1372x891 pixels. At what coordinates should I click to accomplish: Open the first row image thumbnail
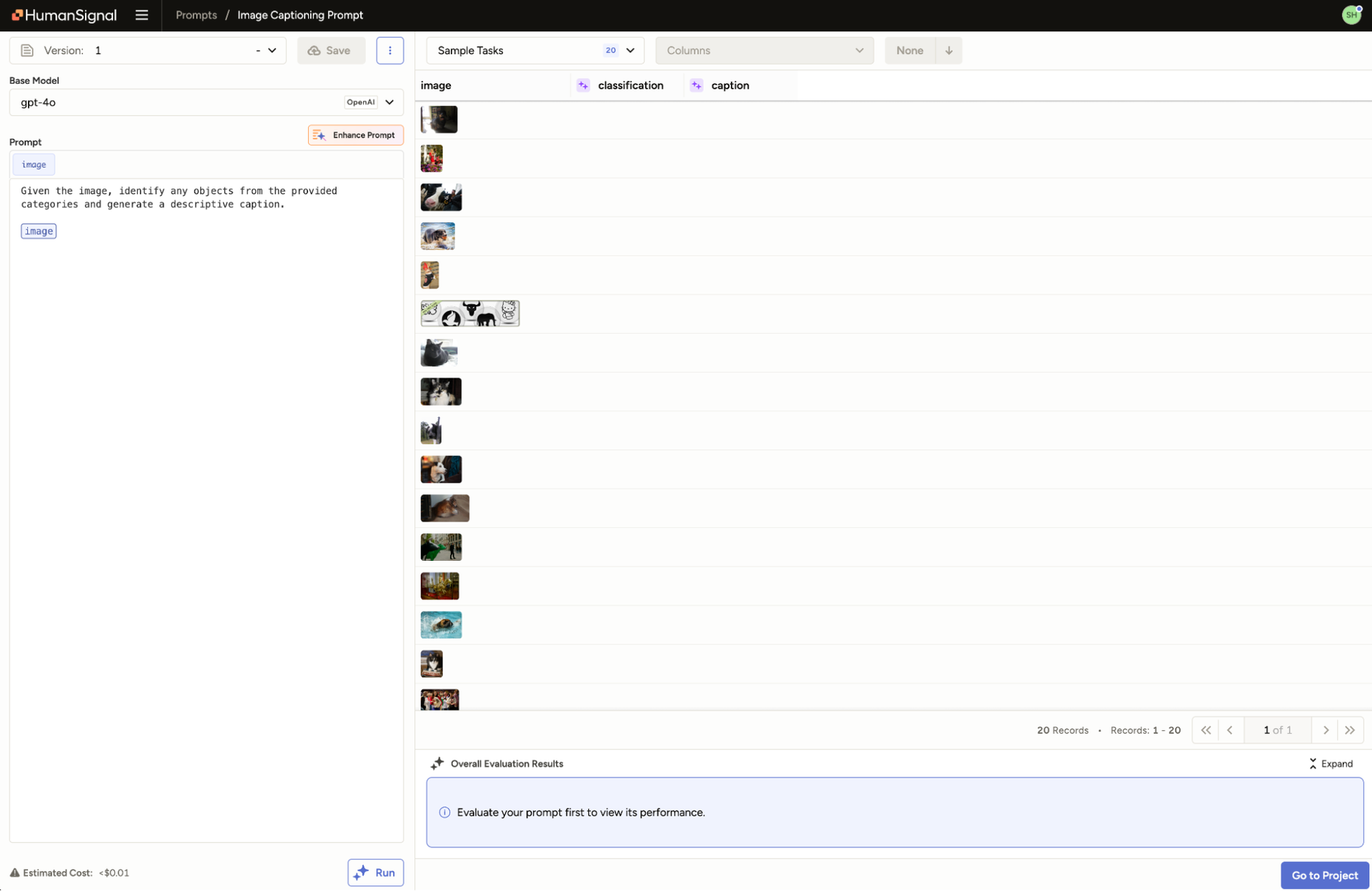[439, 119]
